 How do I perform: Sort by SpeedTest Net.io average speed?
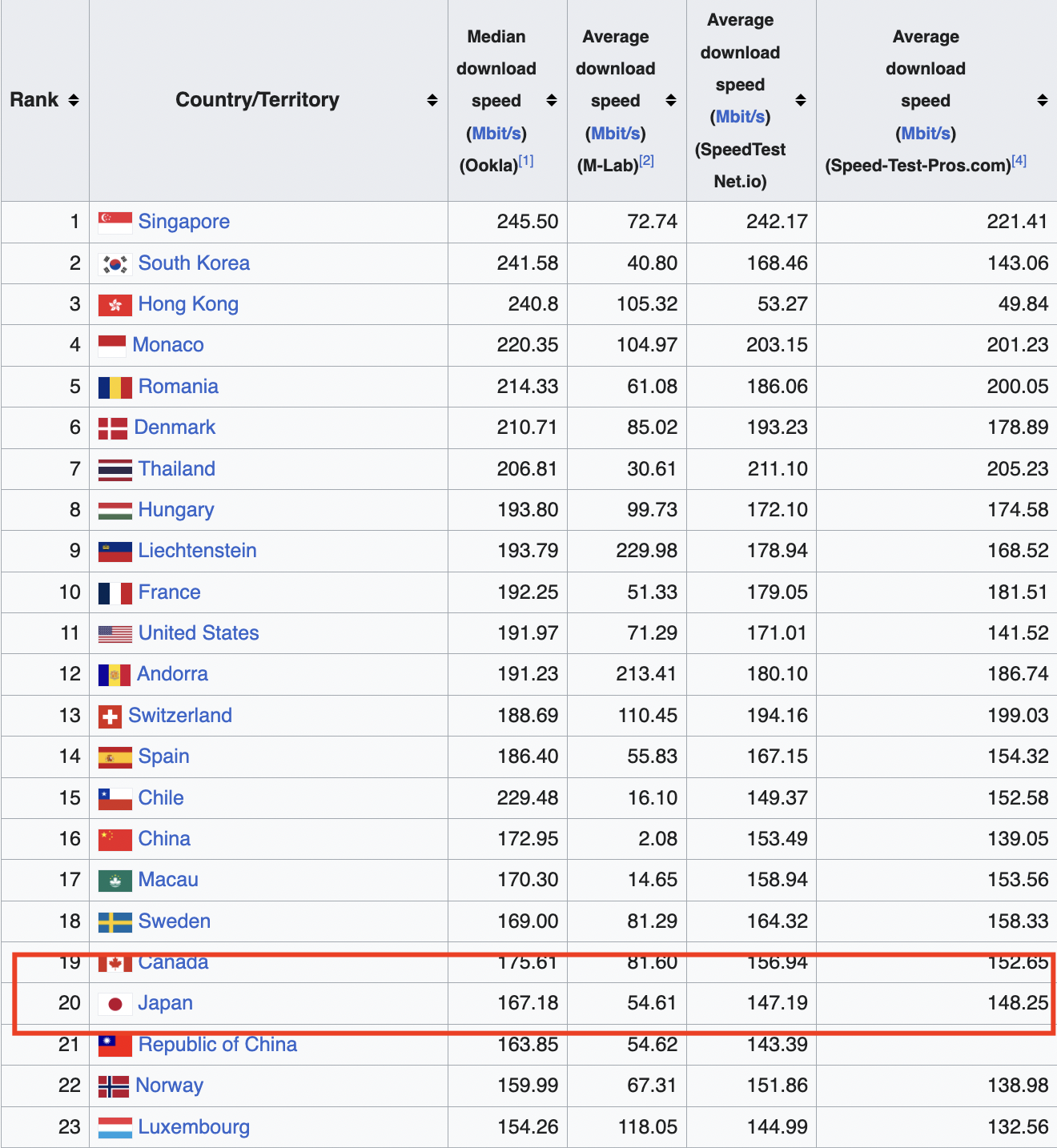pyautogui.click(x=801, y=100)
